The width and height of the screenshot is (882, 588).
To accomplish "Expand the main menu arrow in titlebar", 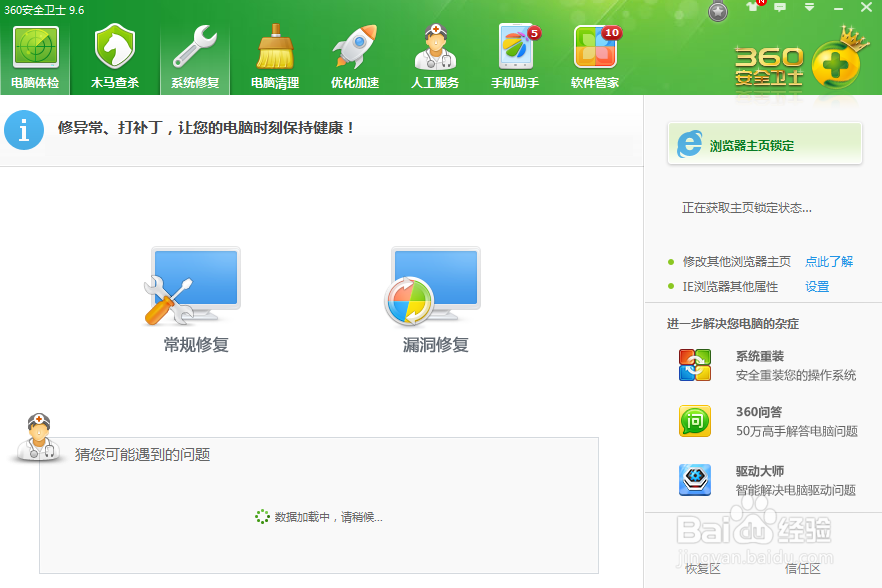I will 807,8.
